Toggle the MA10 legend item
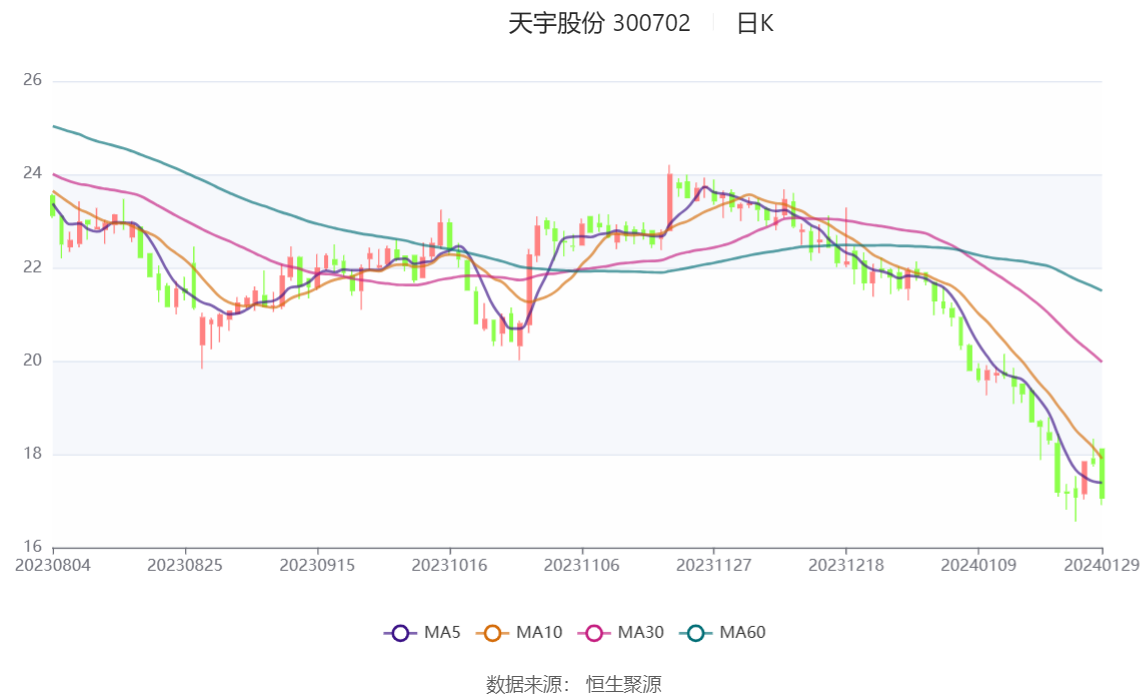The image size is (1148, 699). (x=519, y=632)
